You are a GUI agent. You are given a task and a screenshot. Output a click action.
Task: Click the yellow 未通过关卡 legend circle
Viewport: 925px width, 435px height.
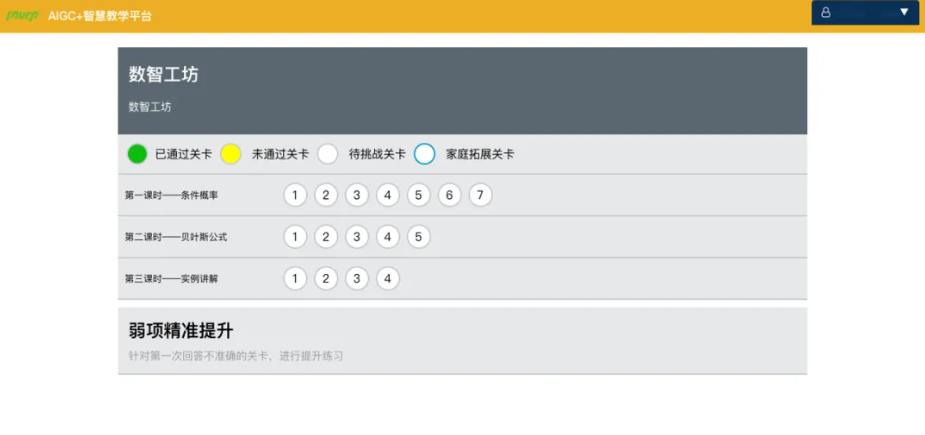coord(231,154)
